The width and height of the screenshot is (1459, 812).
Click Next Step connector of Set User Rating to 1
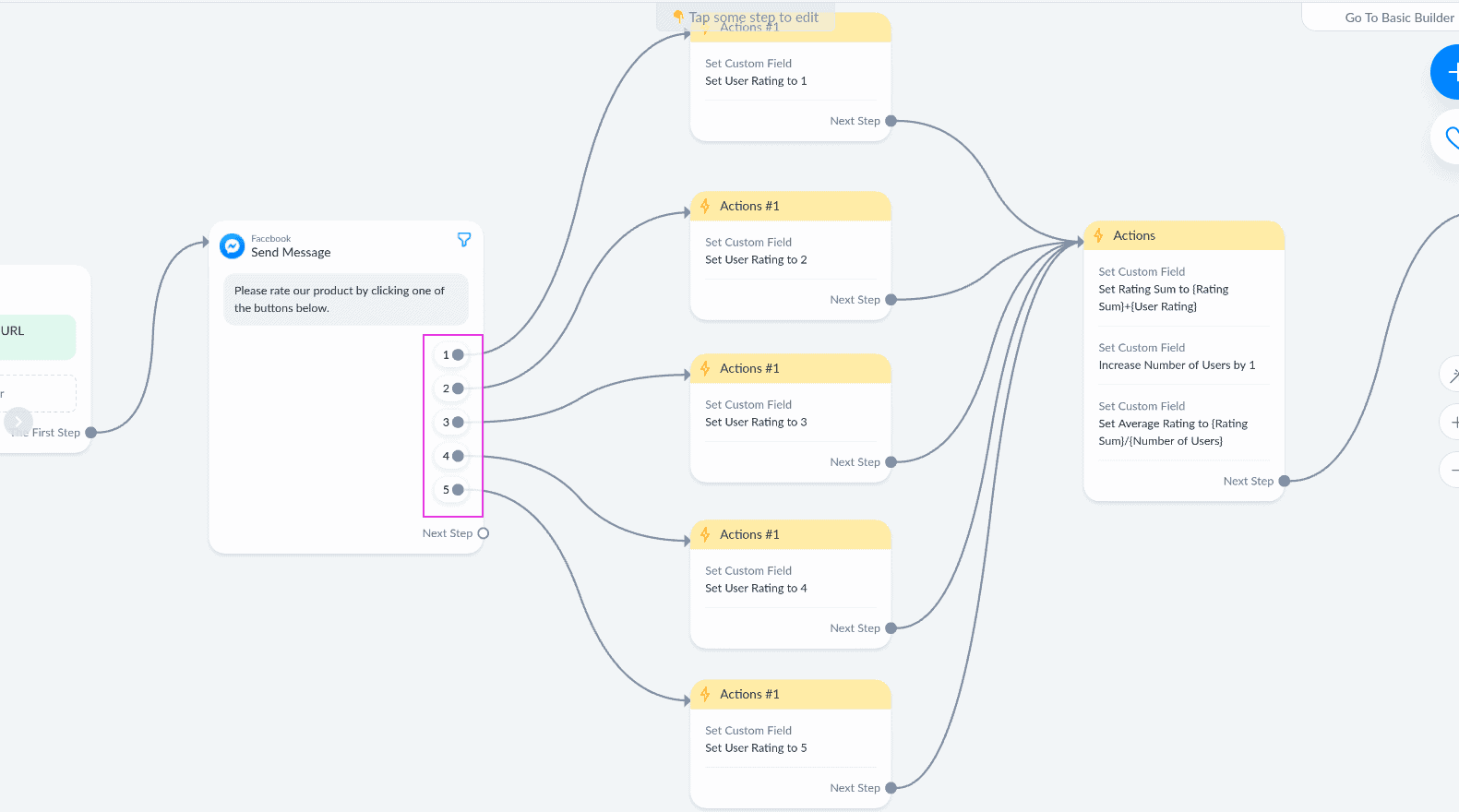[x=891, y=121]
